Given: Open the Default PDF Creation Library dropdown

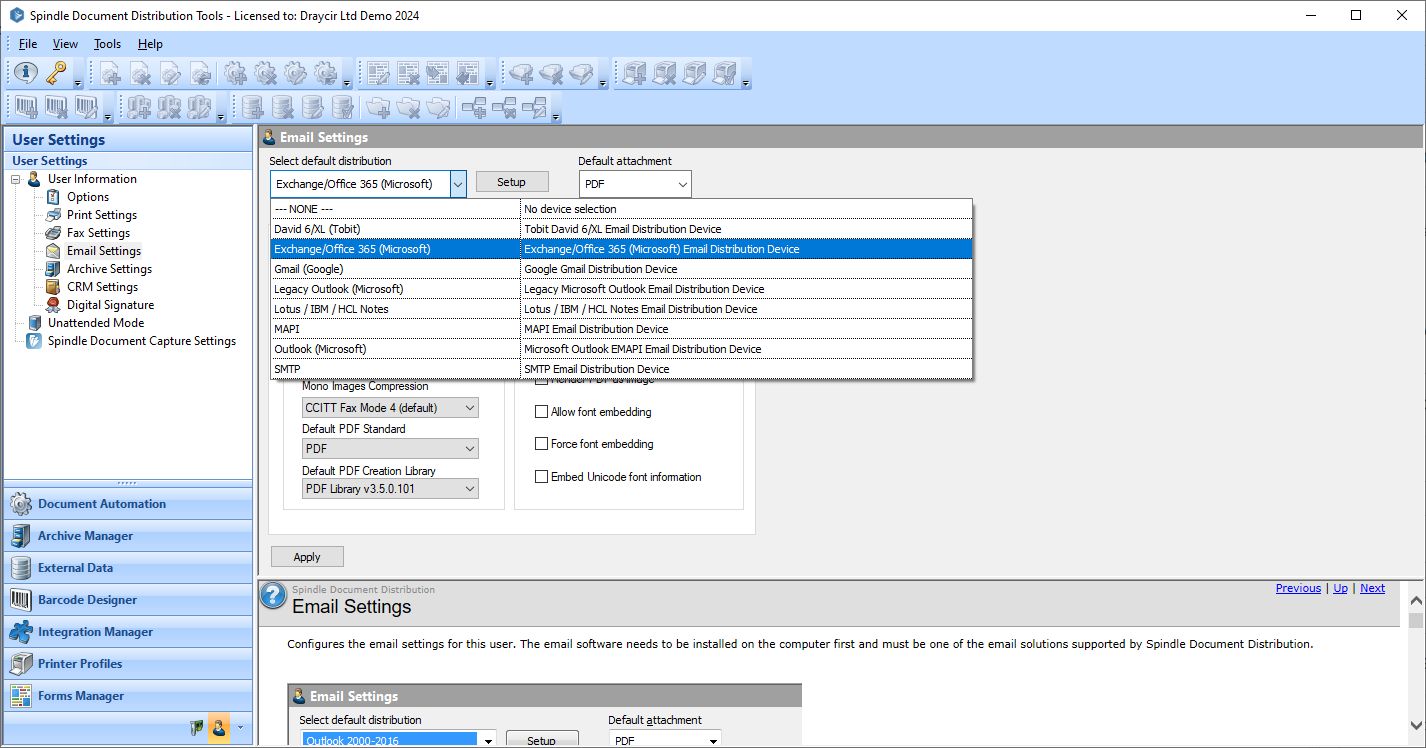Looking at the screenshot, I should [x=391, y=489].
